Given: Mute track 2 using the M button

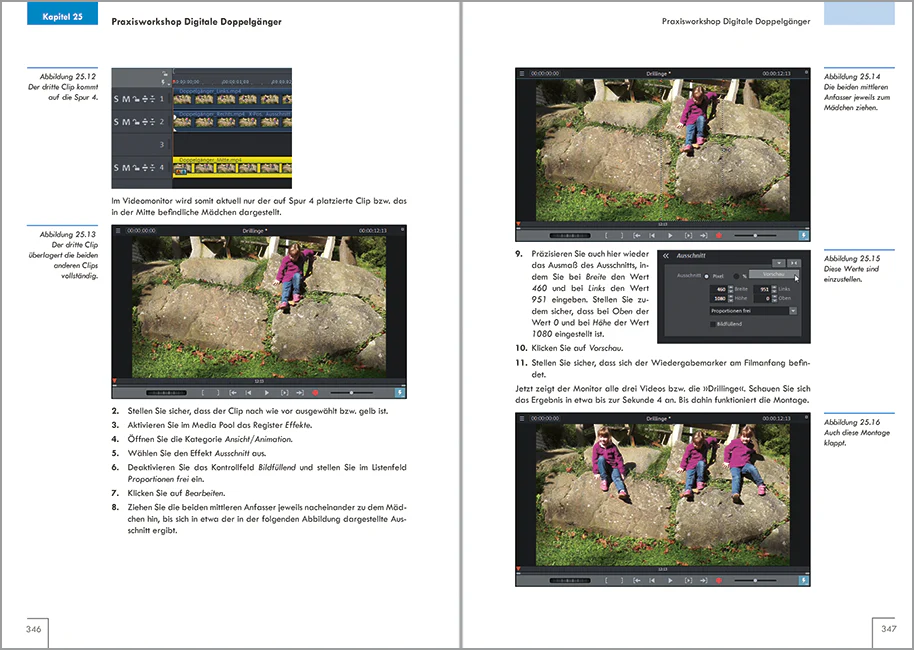Looking at the screenshot, I should (126, 122).
